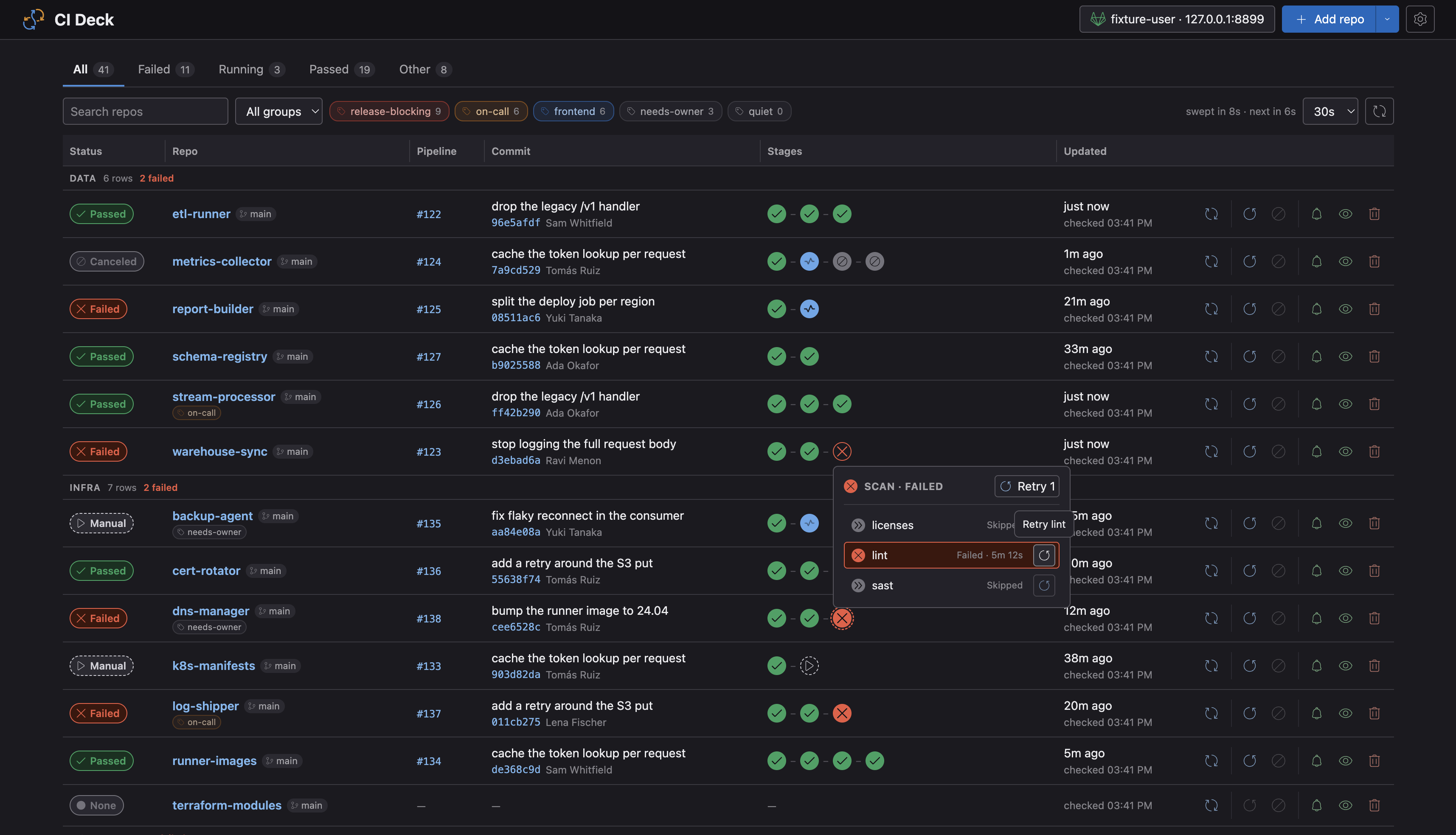Expand the Add repo split arrow
The image size is (1456, 835).
pyautogui.click(x=1386, y=19)
